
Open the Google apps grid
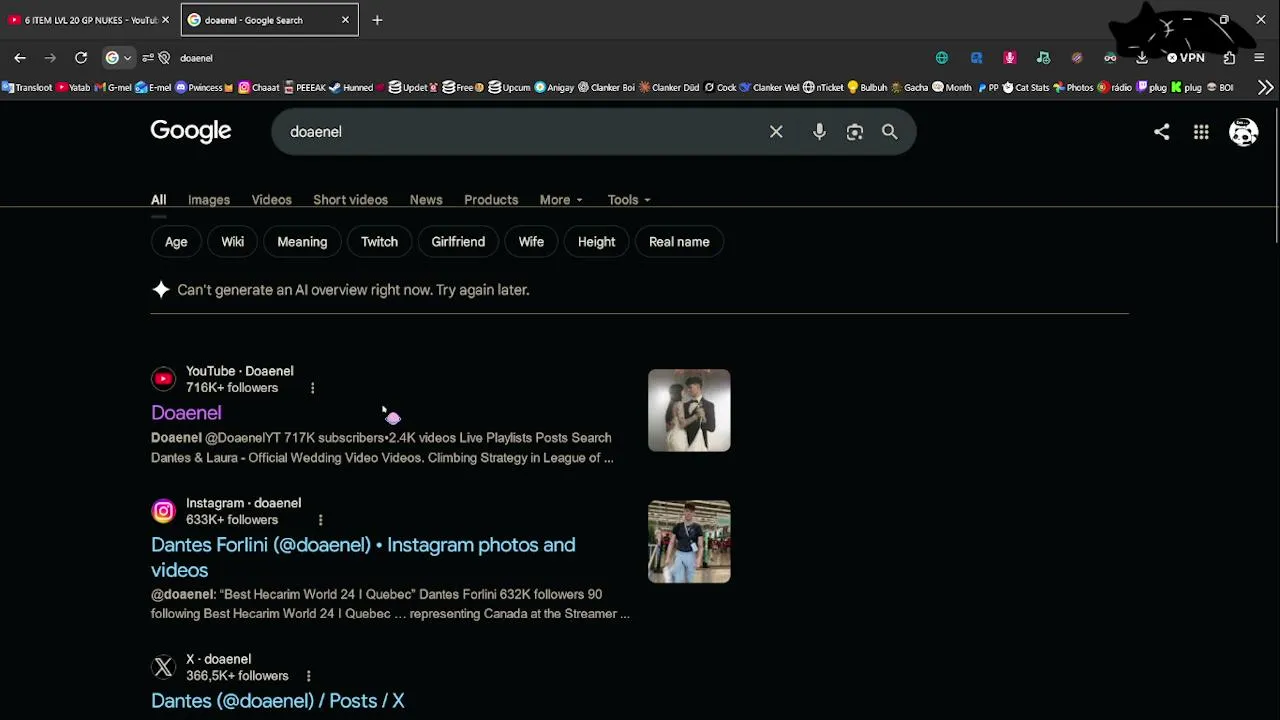pyautogui.click(x=1201, y=132)
